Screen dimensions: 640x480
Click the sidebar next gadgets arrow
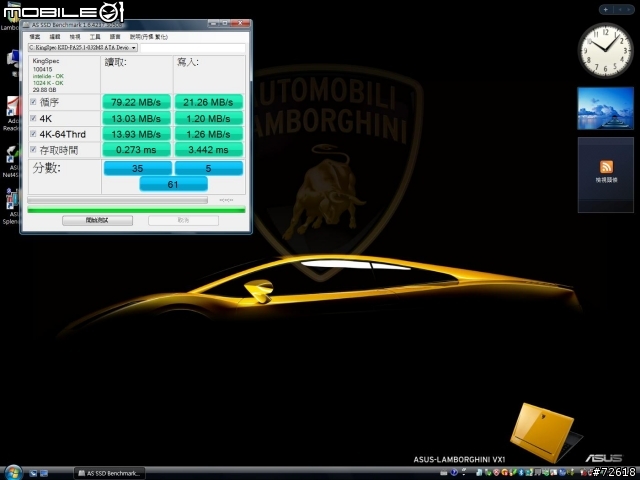[x=629, y=9]
